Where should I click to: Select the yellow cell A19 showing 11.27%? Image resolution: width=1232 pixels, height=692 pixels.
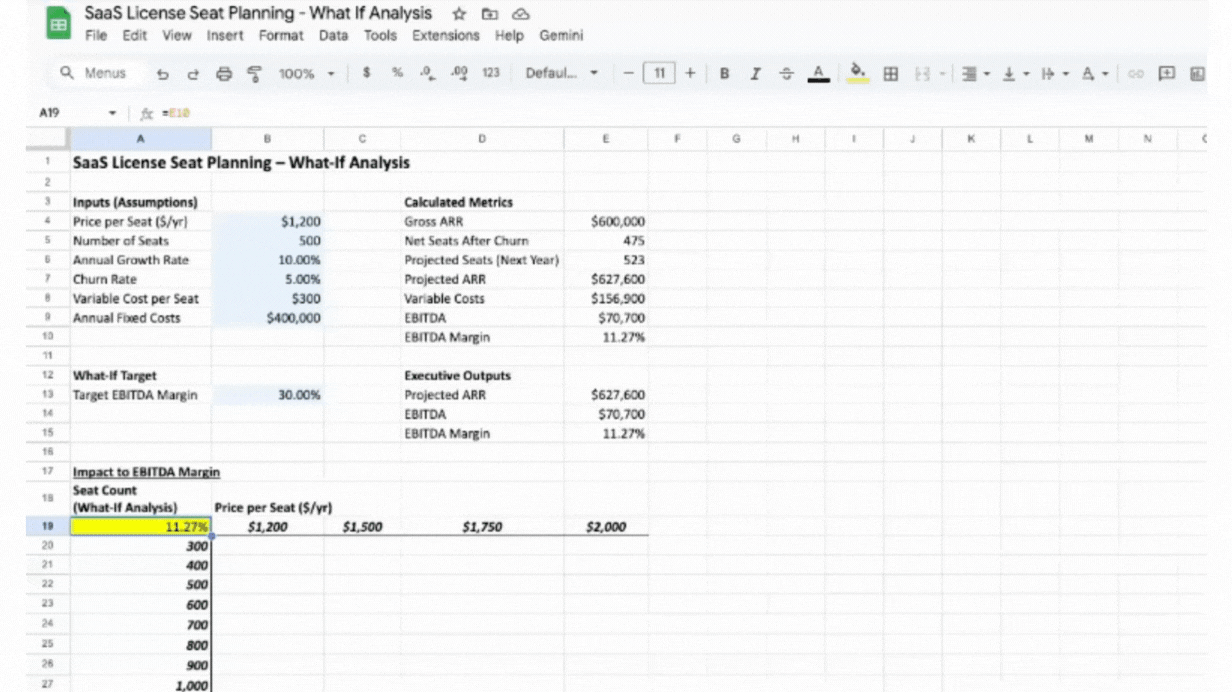tap(140, 526)
